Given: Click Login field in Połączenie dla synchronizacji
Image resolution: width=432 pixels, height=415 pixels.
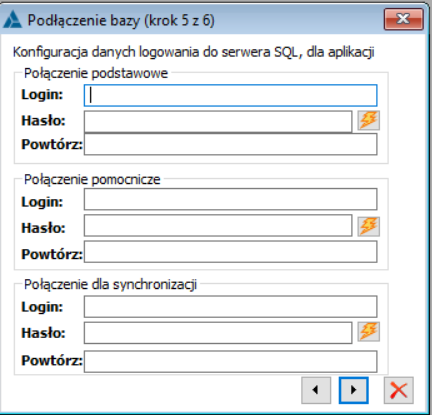Looking at the screenshot, I should [230, 306].
